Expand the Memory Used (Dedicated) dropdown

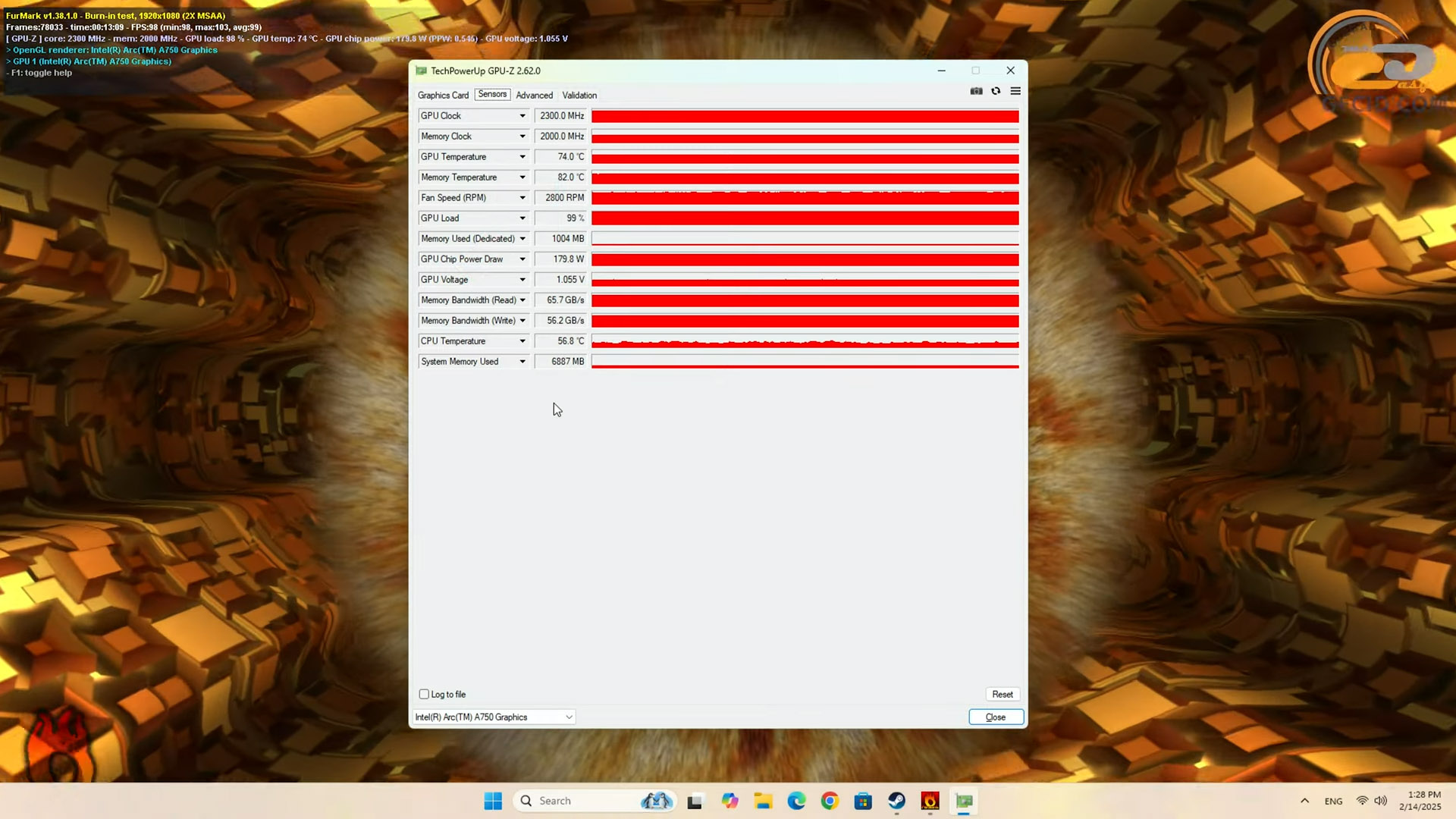(522, 239)
